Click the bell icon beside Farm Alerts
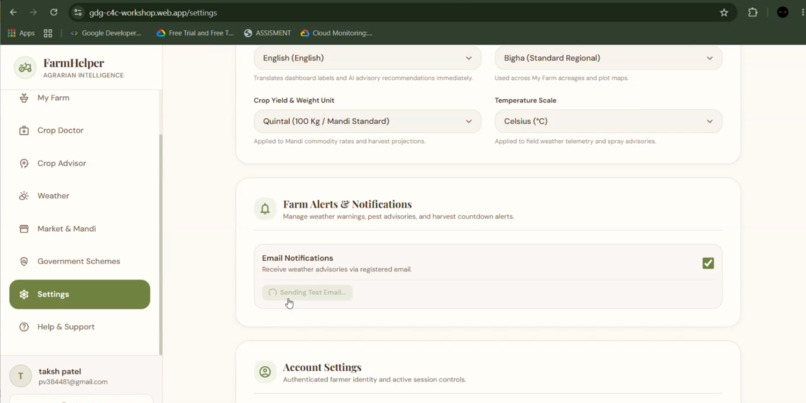Screen dimensions: 806x403 (265, 209)
